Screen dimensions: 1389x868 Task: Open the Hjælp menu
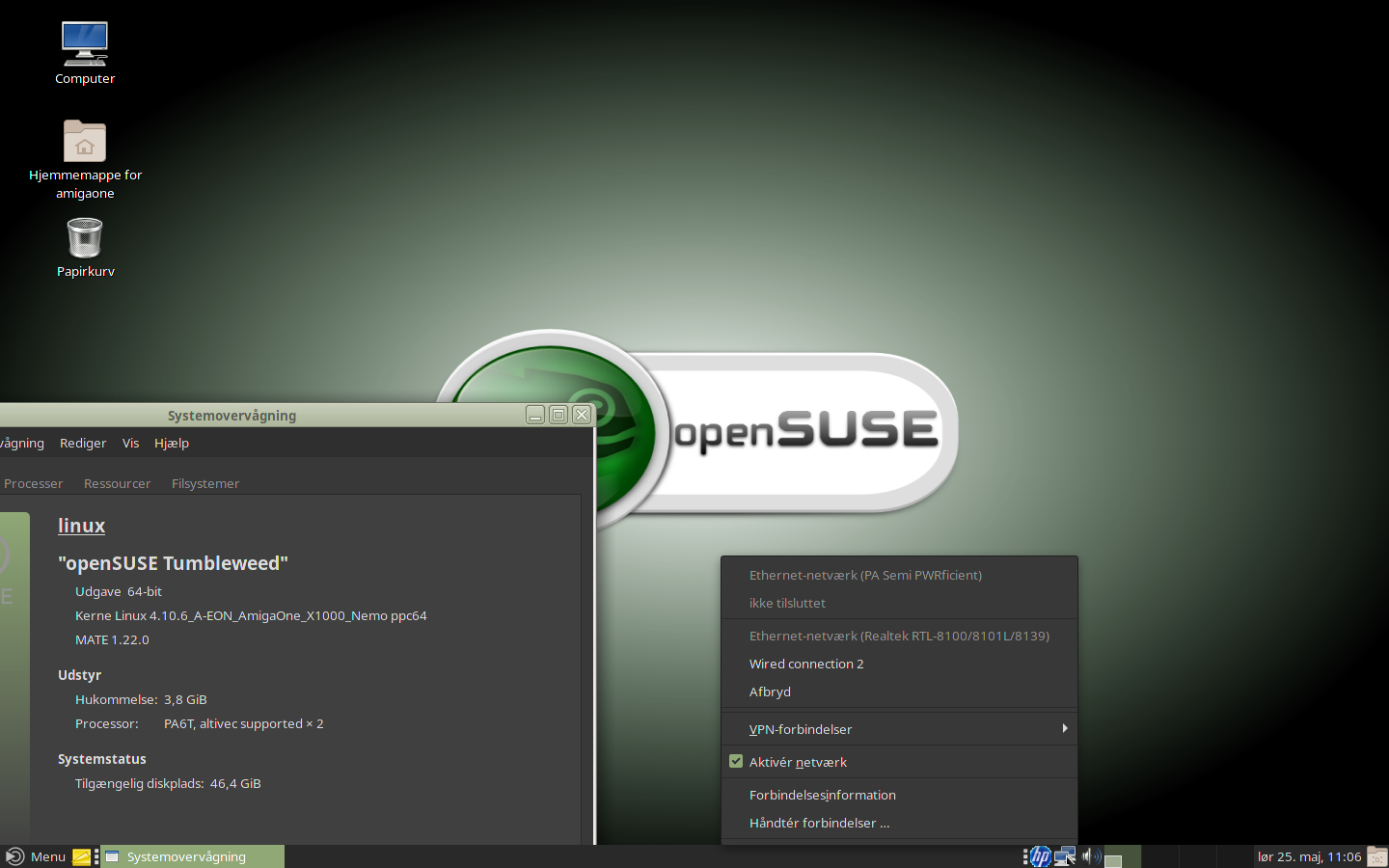[172, 443]
